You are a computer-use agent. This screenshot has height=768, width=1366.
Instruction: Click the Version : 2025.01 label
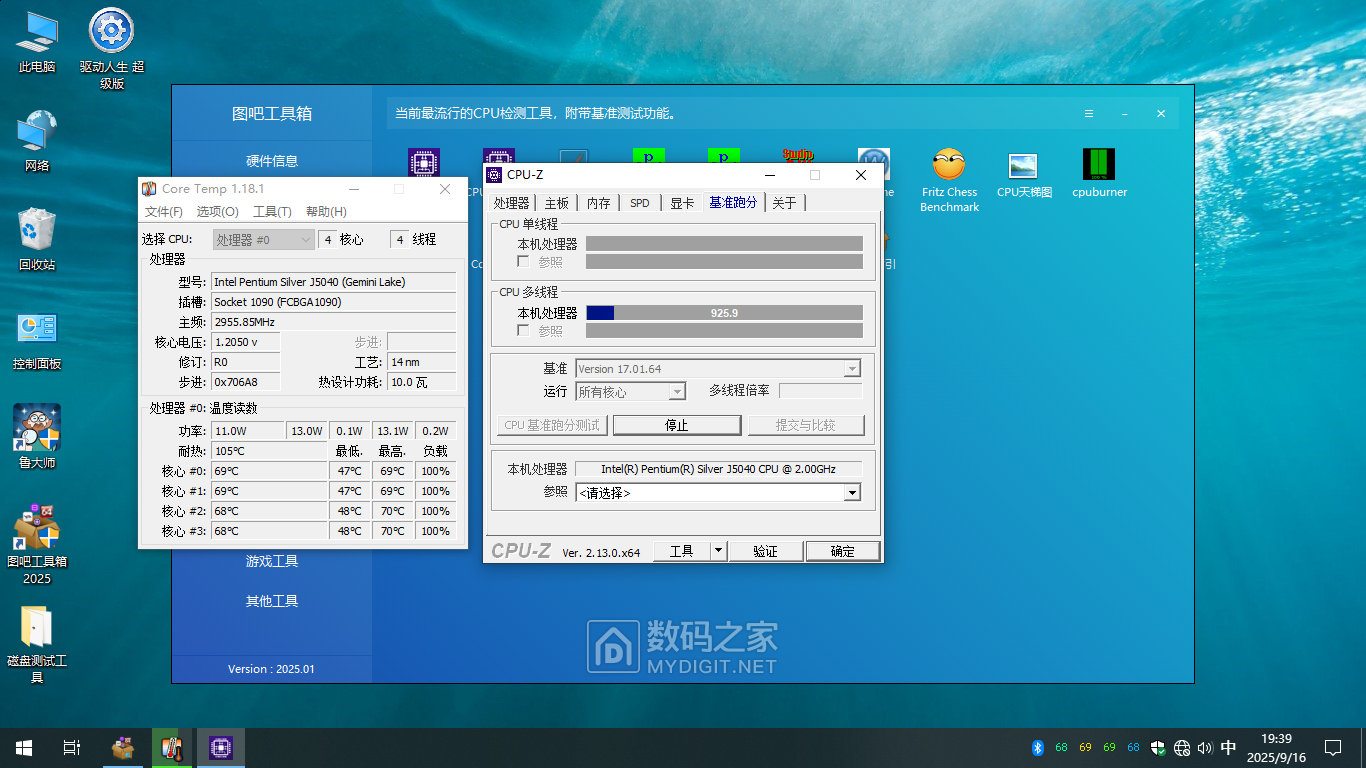pyautogui.click(x=271, y=669)
